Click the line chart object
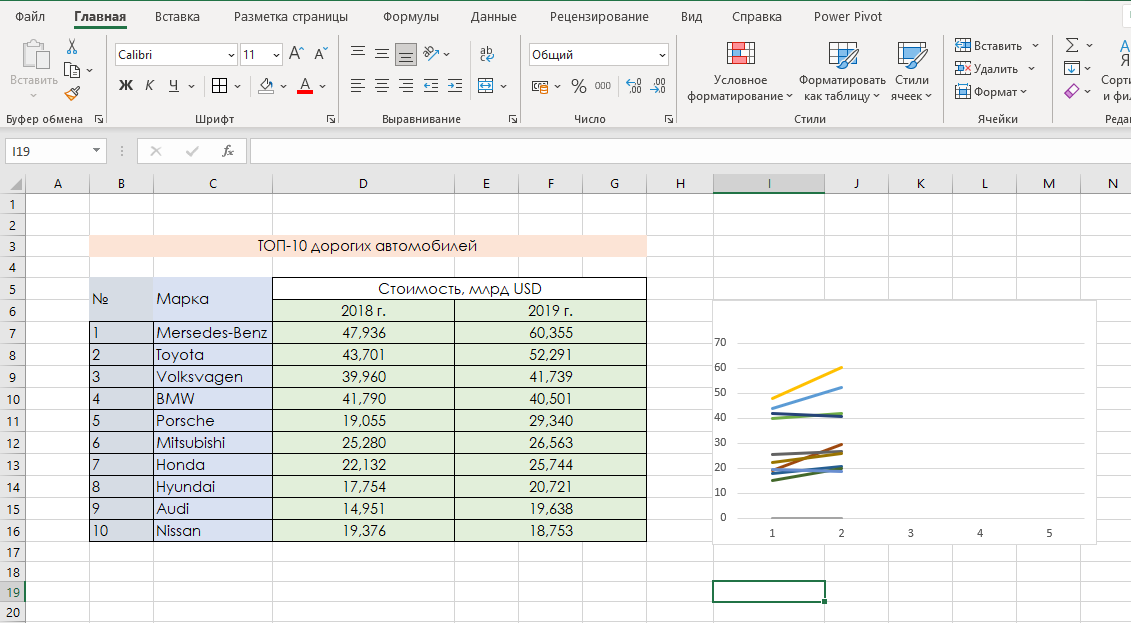Screen dimensions: 1131x623 (904, 422)
